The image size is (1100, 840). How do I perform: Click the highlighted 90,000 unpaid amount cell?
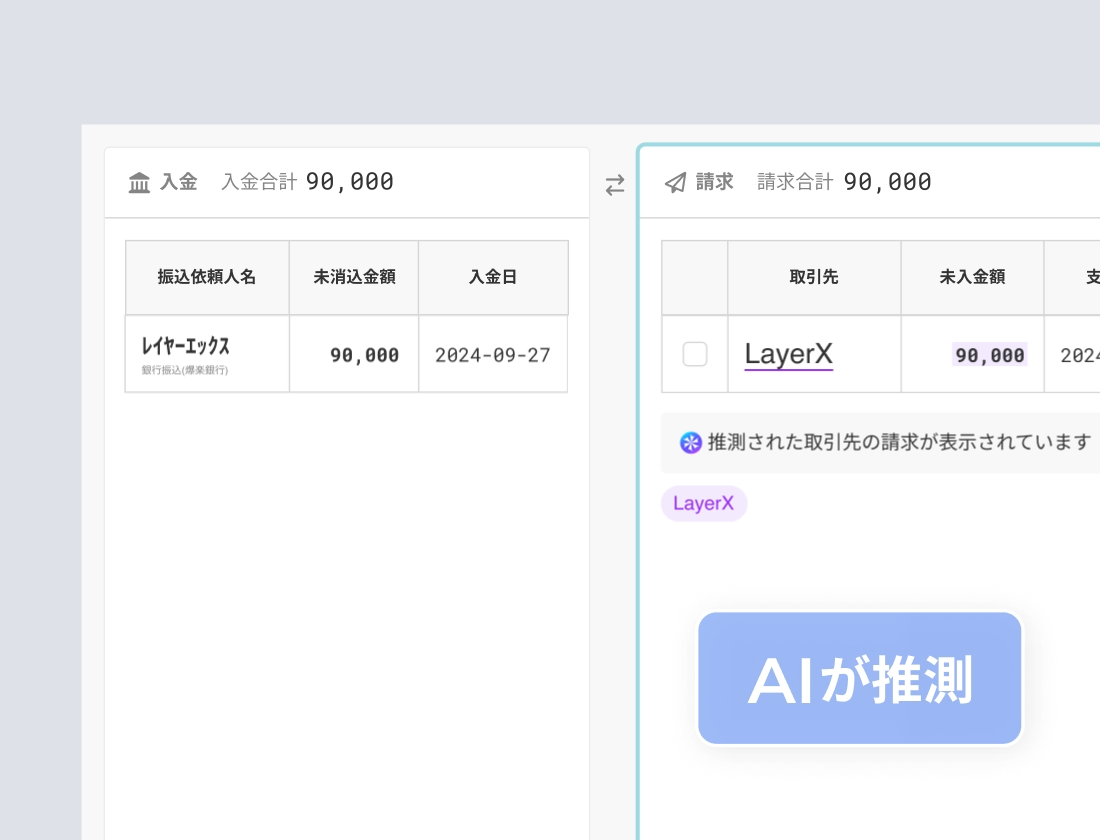point(988,354)
